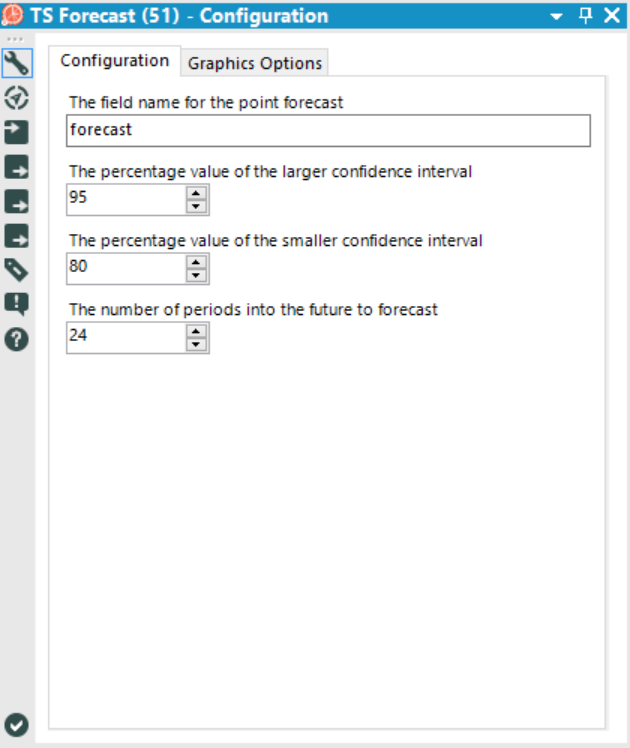Image resolution: width=630 pixels, height=748 pixels.
Task: Click the input anchor arrow icon
Action: (x=18, y=131)
